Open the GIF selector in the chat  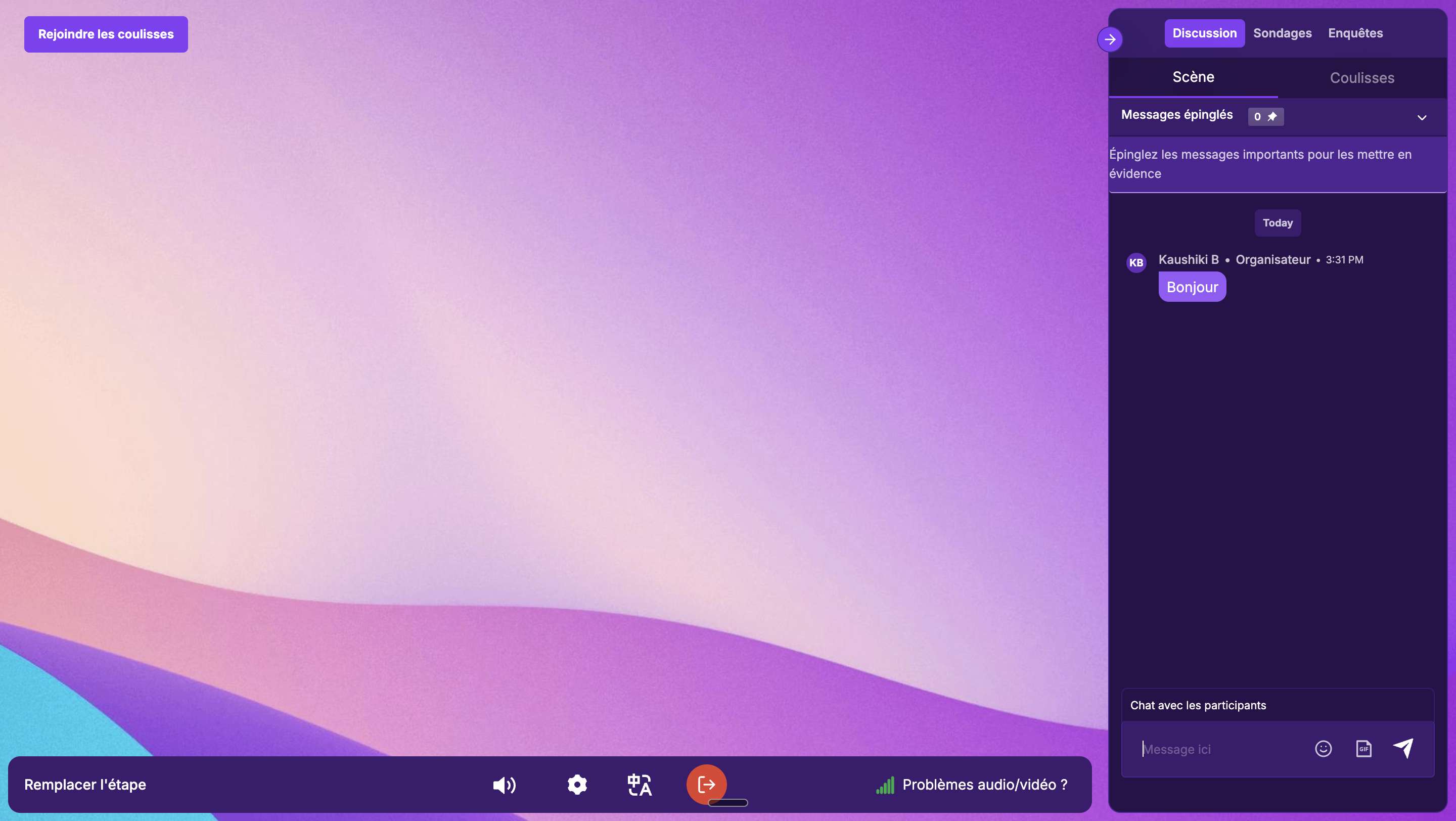click(x=1364, y=748)
